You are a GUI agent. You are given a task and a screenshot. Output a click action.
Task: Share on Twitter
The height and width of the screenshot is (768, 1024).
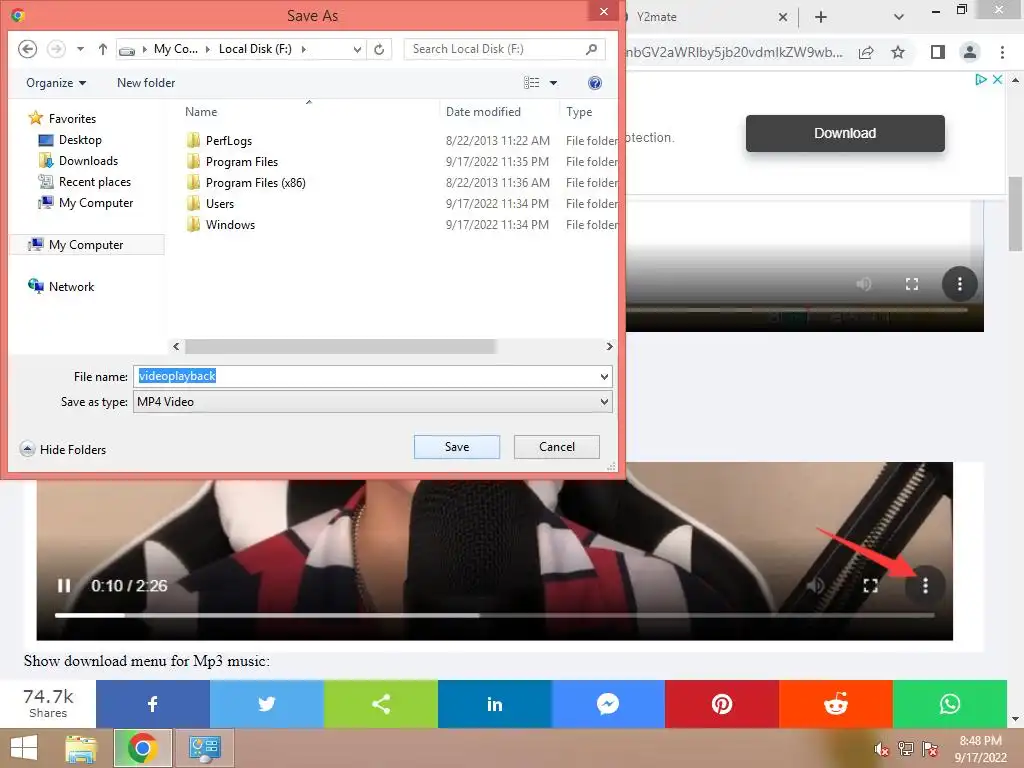[266, 704]
